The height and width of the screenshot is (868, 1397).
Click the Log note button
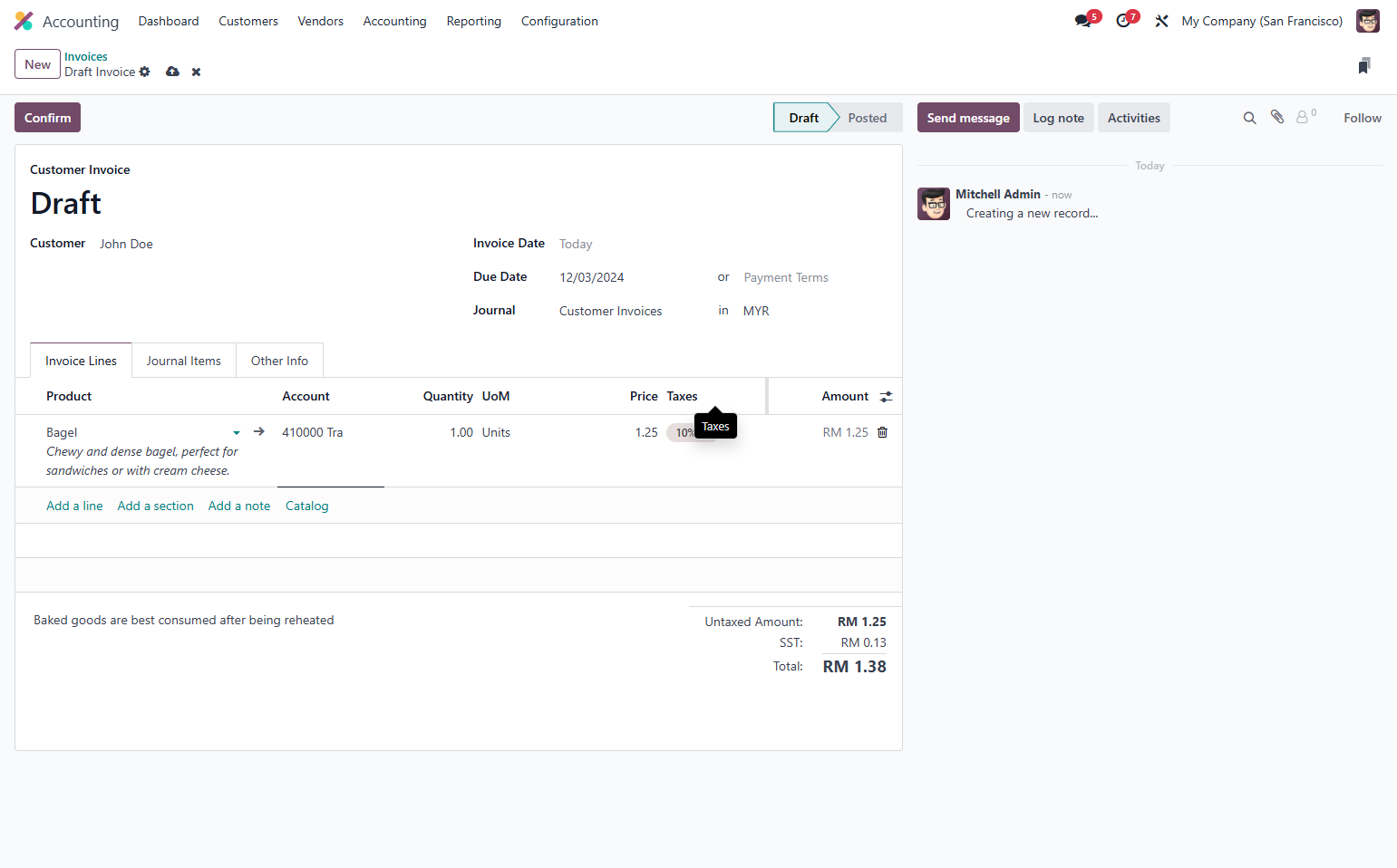pyautogui.click(x=1058, y=118)
